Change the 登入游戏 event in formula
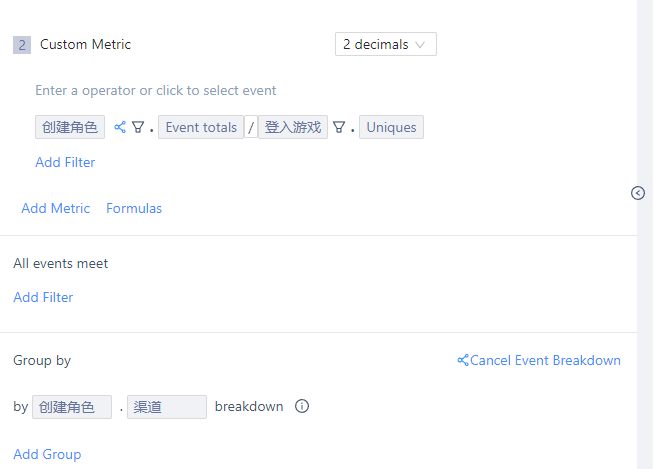The width and height of the screenshot is (663, 469). click(x=293, y=127)
